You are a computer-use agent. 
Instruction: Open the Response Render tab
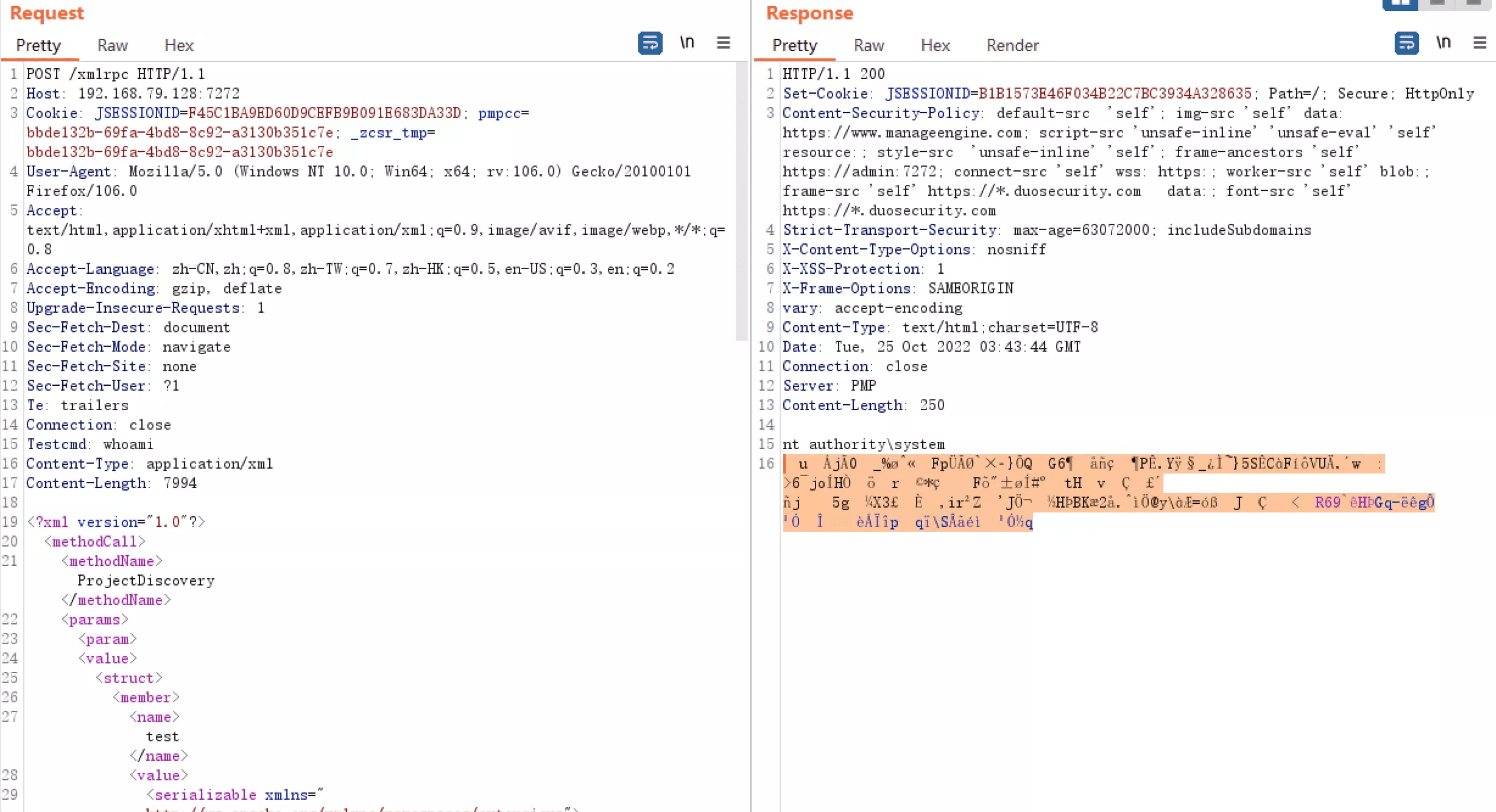pyautogui.click(x=1012, y=45)
